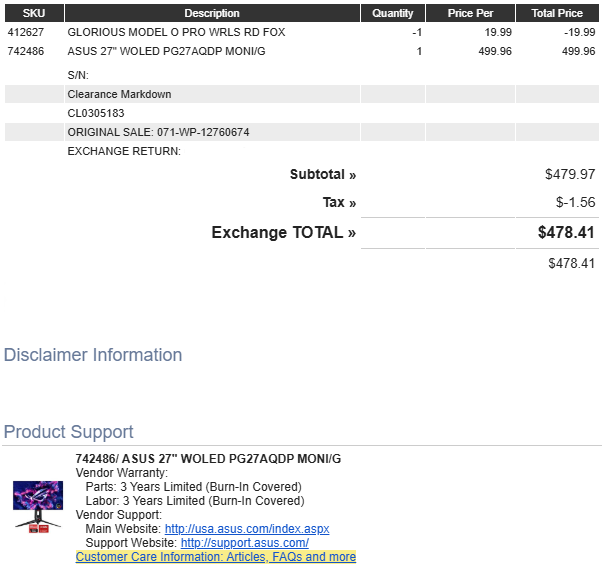Image resolution: width=604 pixels, height=567 pixels.
Task: Click the Clearance Markdown row
Action: point(119,94)
